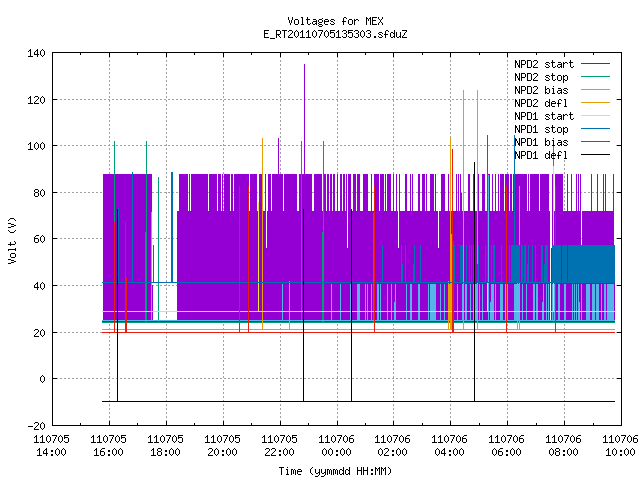The image size is (640, 480).
Task: Click the x-axis tick '110705 18:00'
Action: click(165, 446)
